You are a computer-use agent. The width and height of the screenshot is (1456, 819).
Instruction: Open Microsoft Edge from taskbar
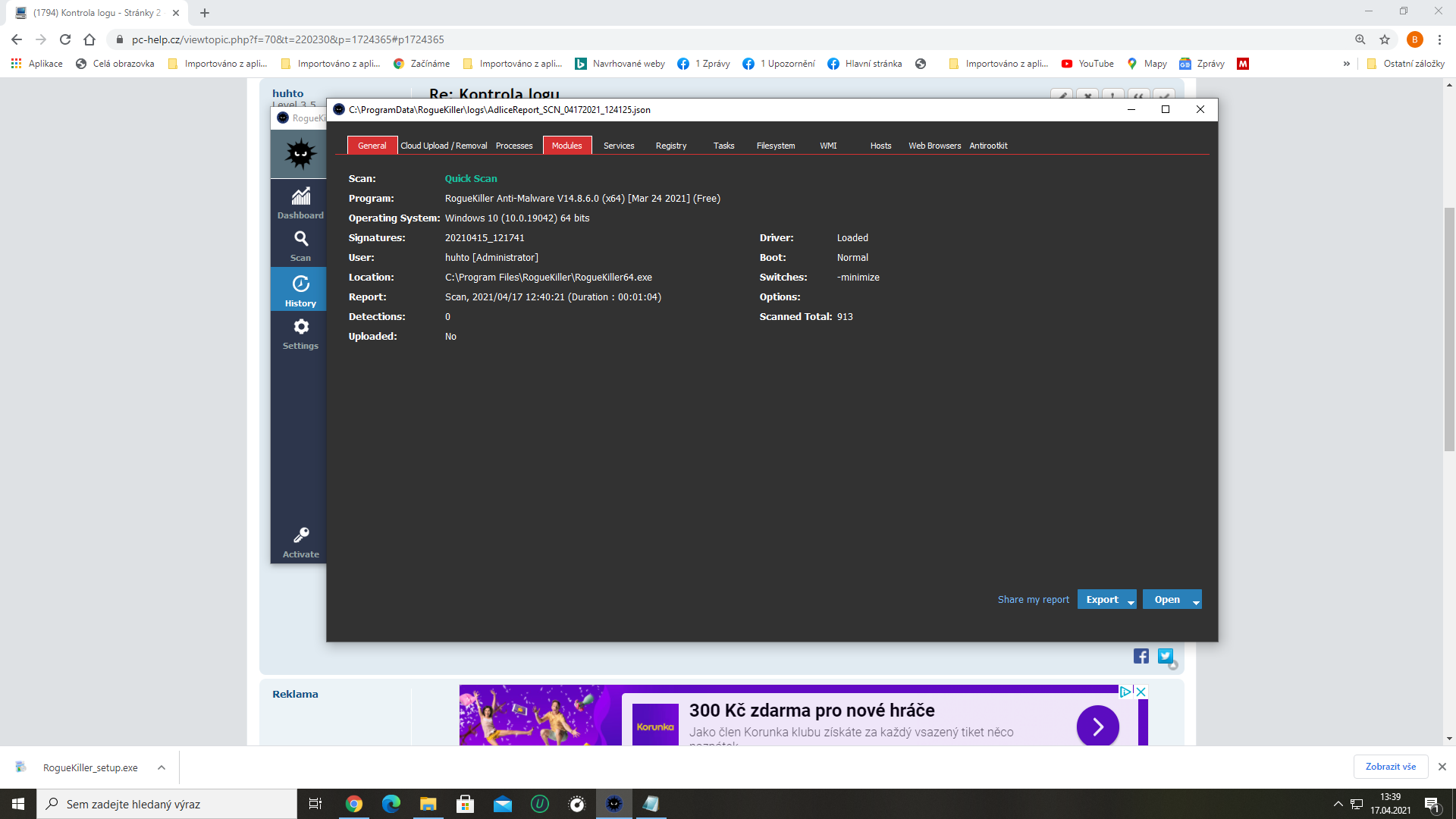(391, 804)
